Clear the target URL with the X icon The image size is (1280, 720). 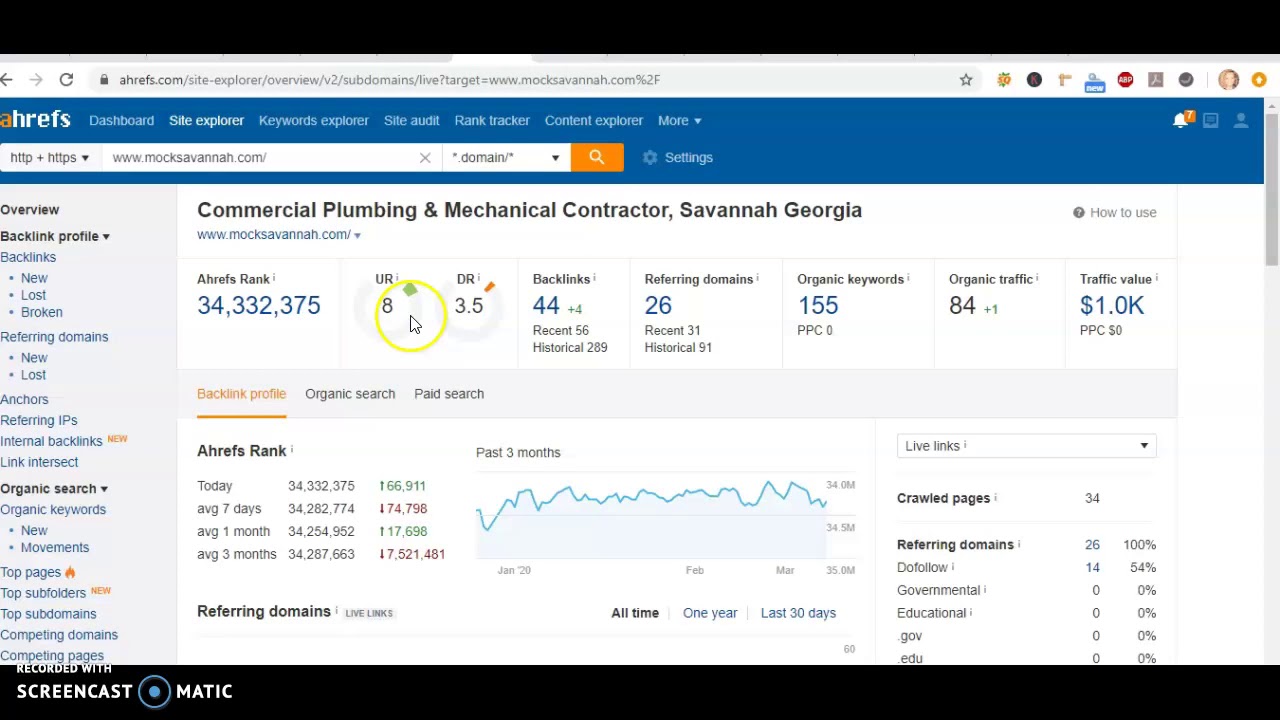(425, 157)
